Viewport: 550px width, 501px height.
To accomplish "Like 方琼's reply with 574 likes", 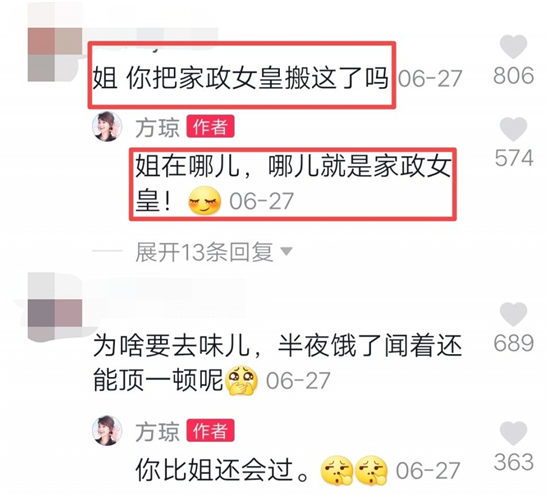I will (513, 129).
